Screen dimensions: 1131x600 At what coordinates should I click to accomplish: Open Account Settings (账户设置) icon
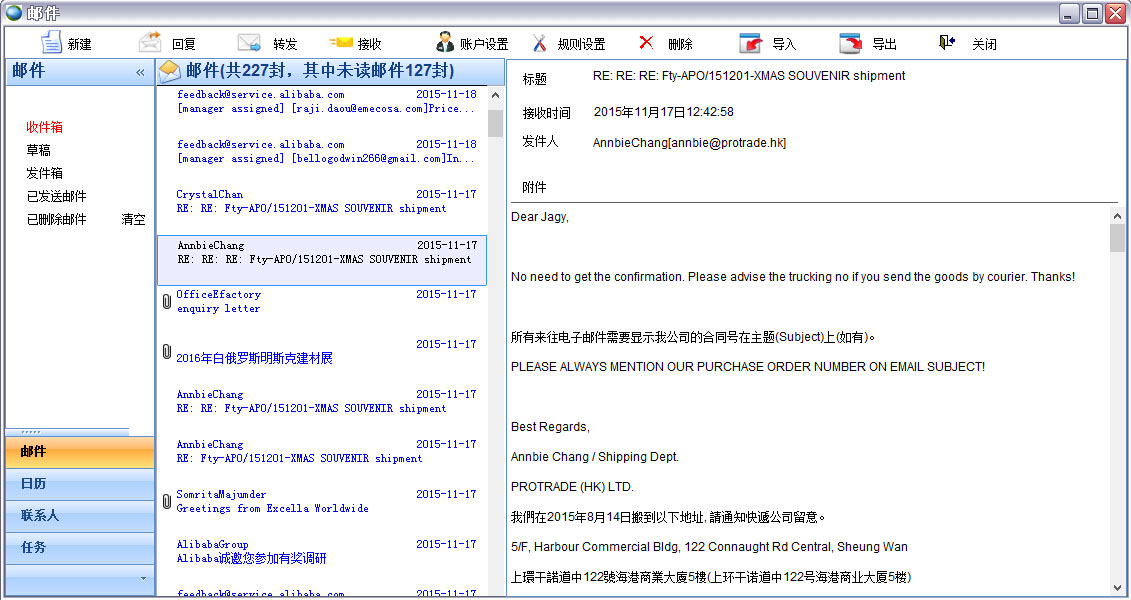pos(445,43)
